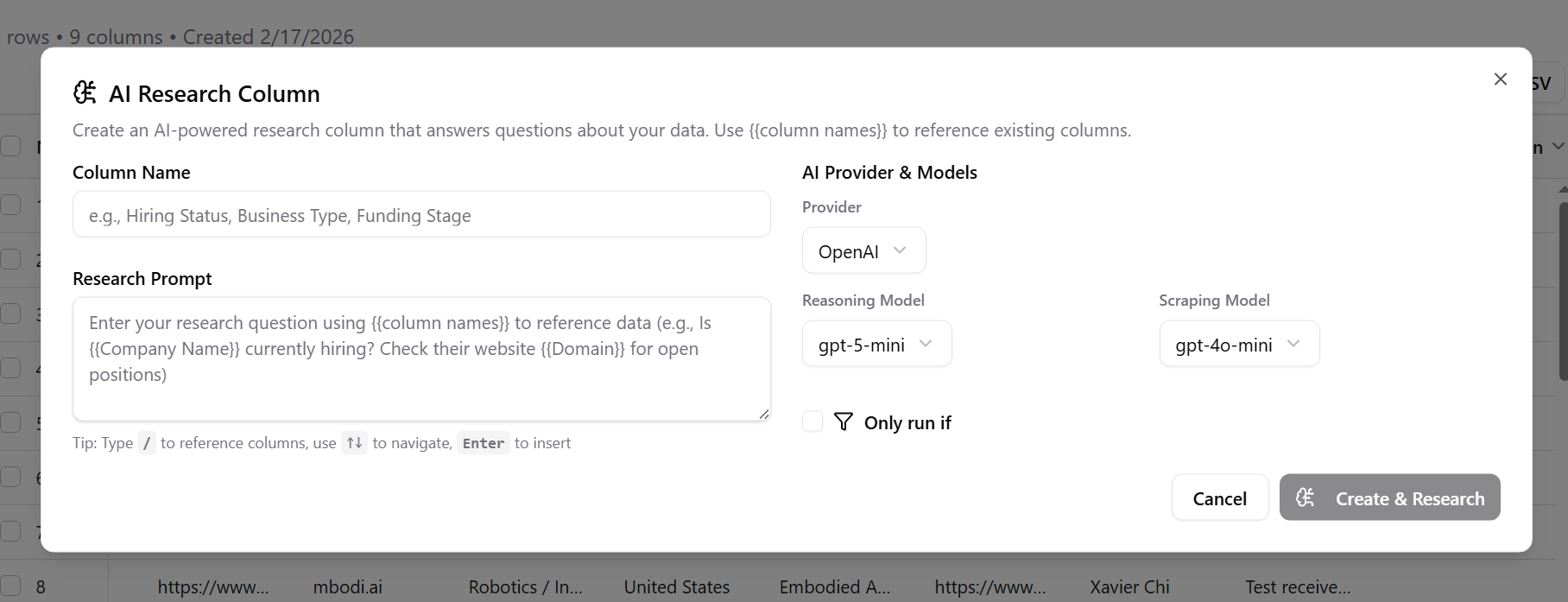Viewport: 1568px width, 602px height.
Task: Click into the Research Prompt text area
Action: point(421,358)
